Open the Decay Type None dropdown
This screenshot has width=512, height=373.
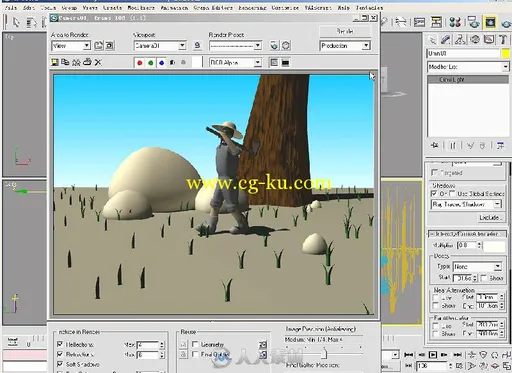tap(477, 267)
